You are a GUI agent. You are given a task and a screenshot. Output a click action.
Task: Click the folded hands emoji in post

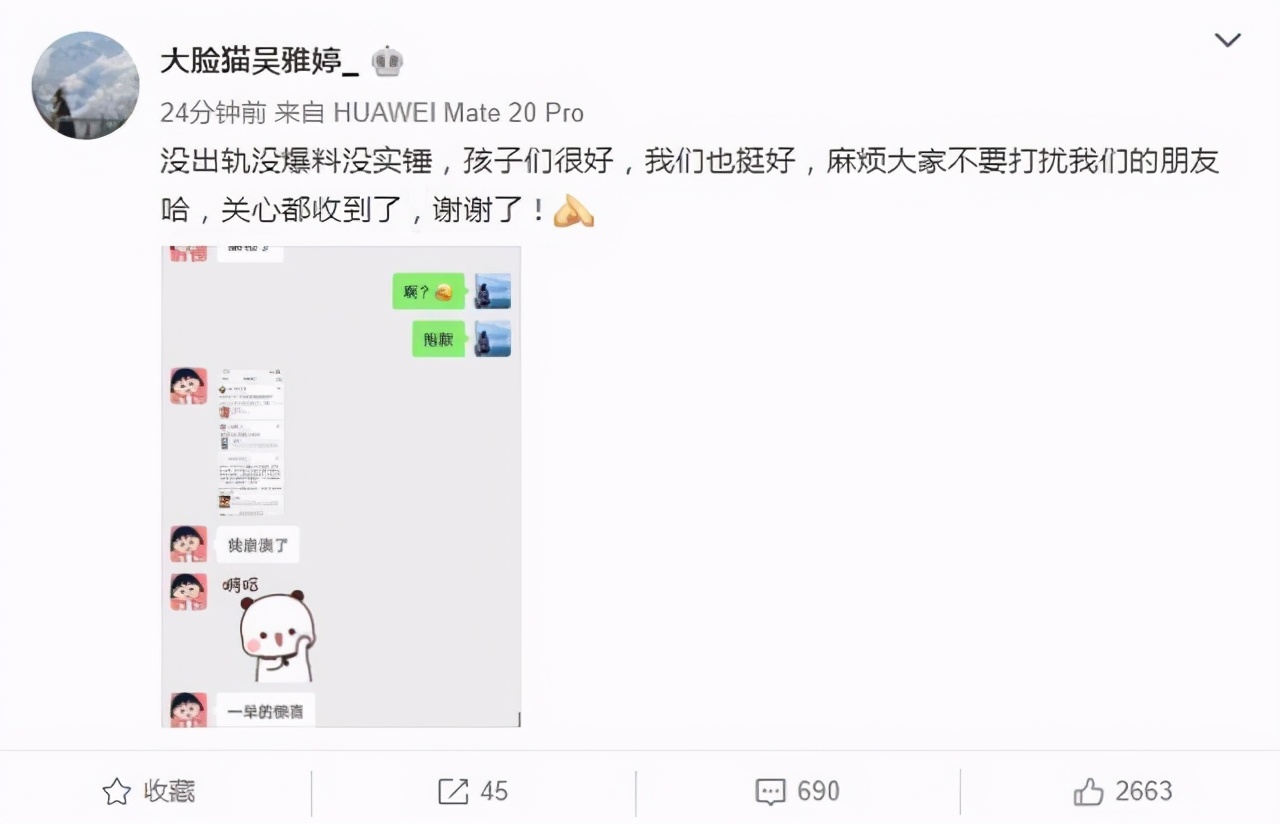click(574, 210)
